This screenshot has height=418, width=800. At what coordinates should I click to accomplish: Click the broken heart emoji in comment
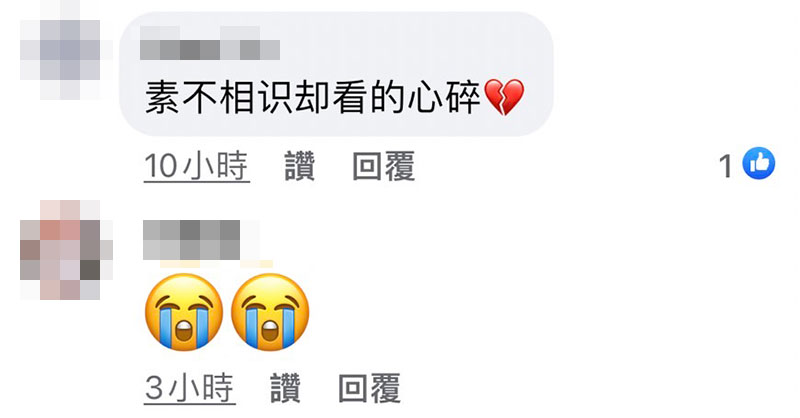(504, 97)
